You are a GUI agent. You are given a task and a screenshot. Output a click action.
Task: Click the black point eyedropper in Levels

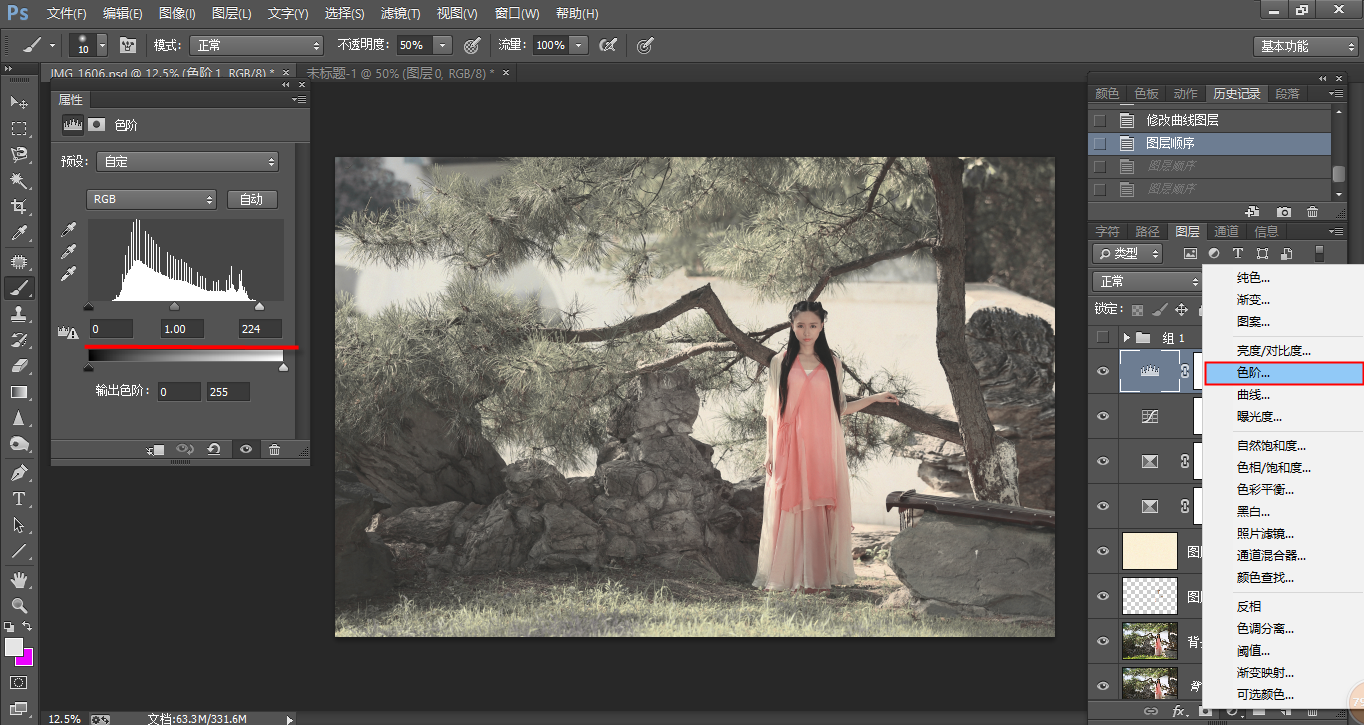(x=69, y=231)
